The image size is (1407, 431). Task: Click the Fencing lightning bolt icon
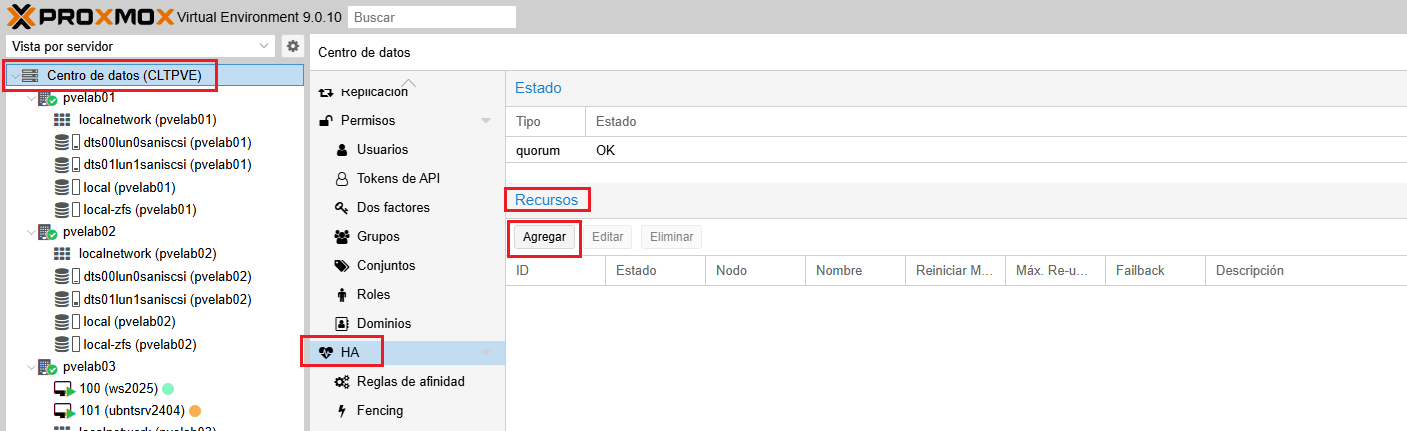click(341, 411)
